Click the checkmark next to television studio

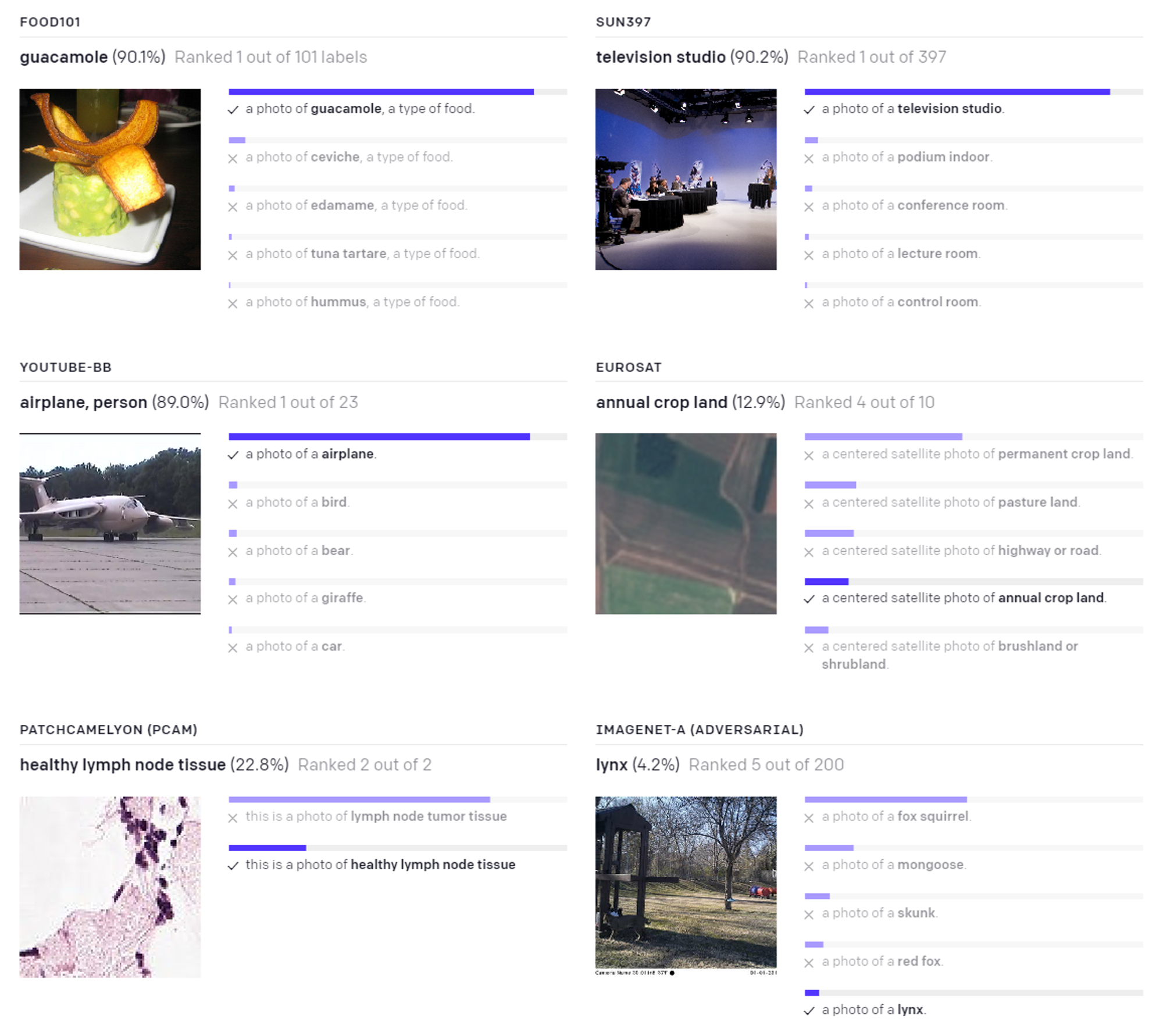point(809,110)
